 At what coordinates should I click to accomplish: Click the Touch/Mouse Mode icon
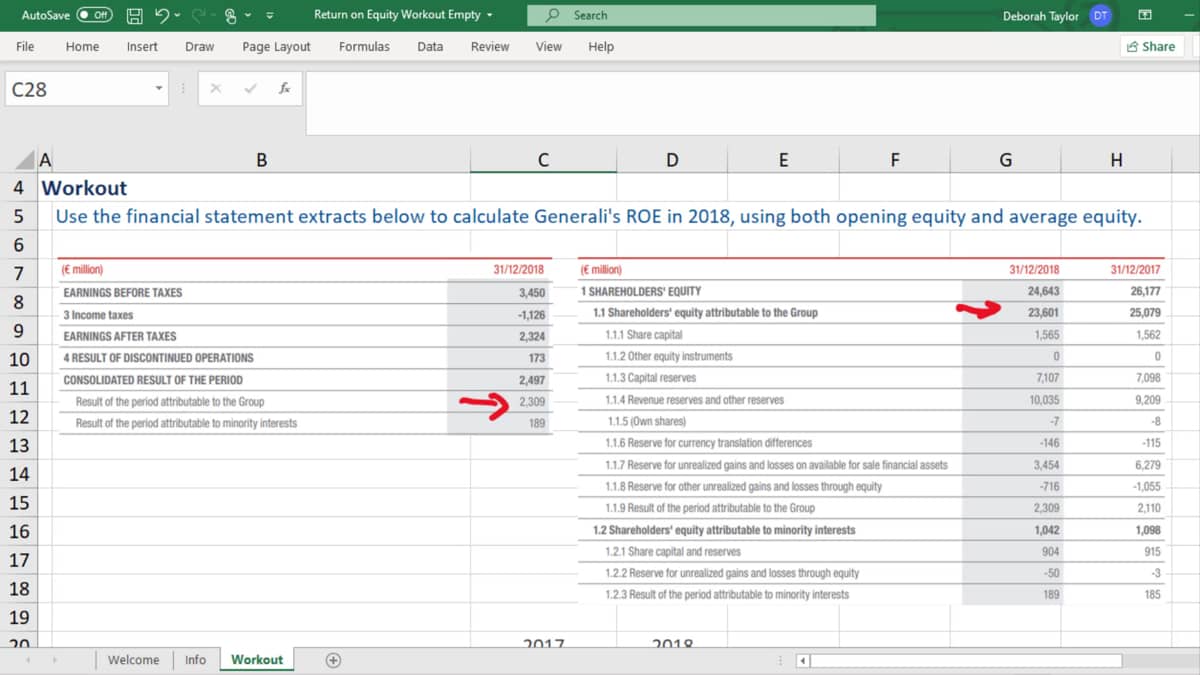[231, 15]
